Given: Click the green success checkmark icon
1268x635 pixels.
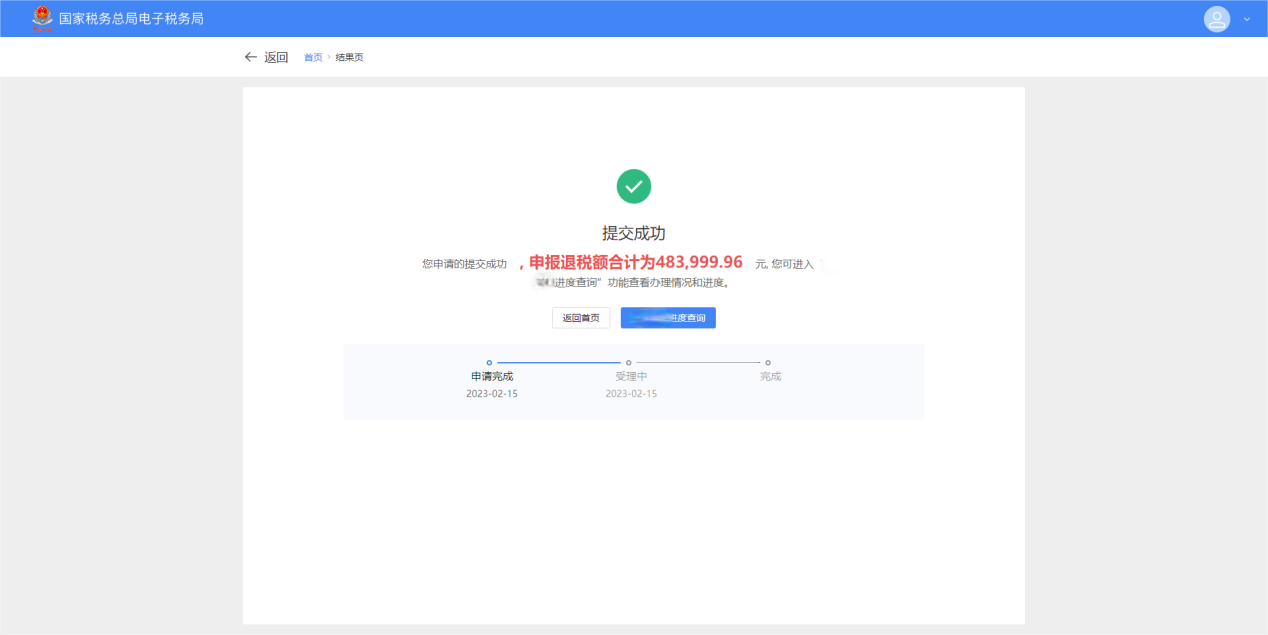Looking at the screenshot, I should click(633, 186).
